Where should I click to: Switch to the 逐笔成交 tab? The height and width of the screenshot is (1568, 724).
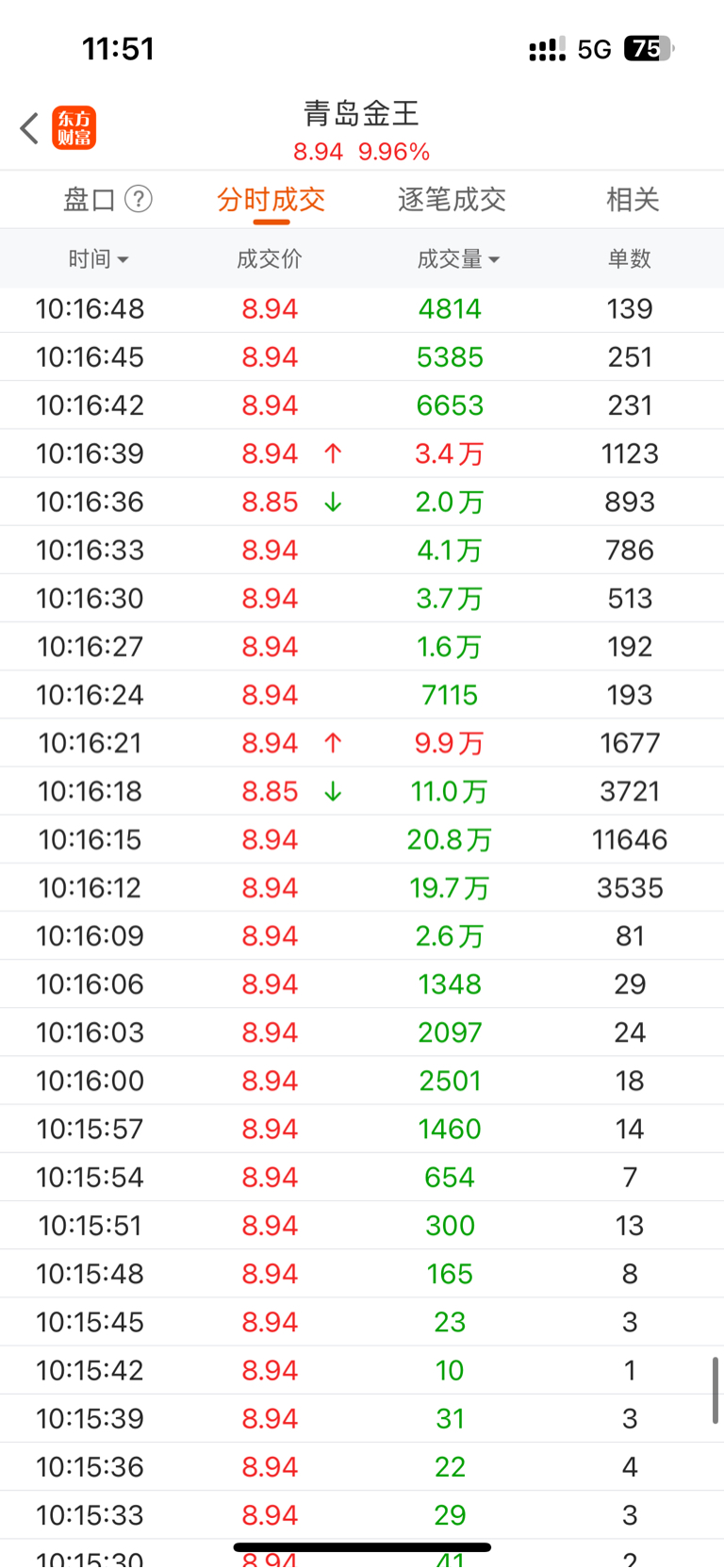pyautogui.click(x=452, y=199)
